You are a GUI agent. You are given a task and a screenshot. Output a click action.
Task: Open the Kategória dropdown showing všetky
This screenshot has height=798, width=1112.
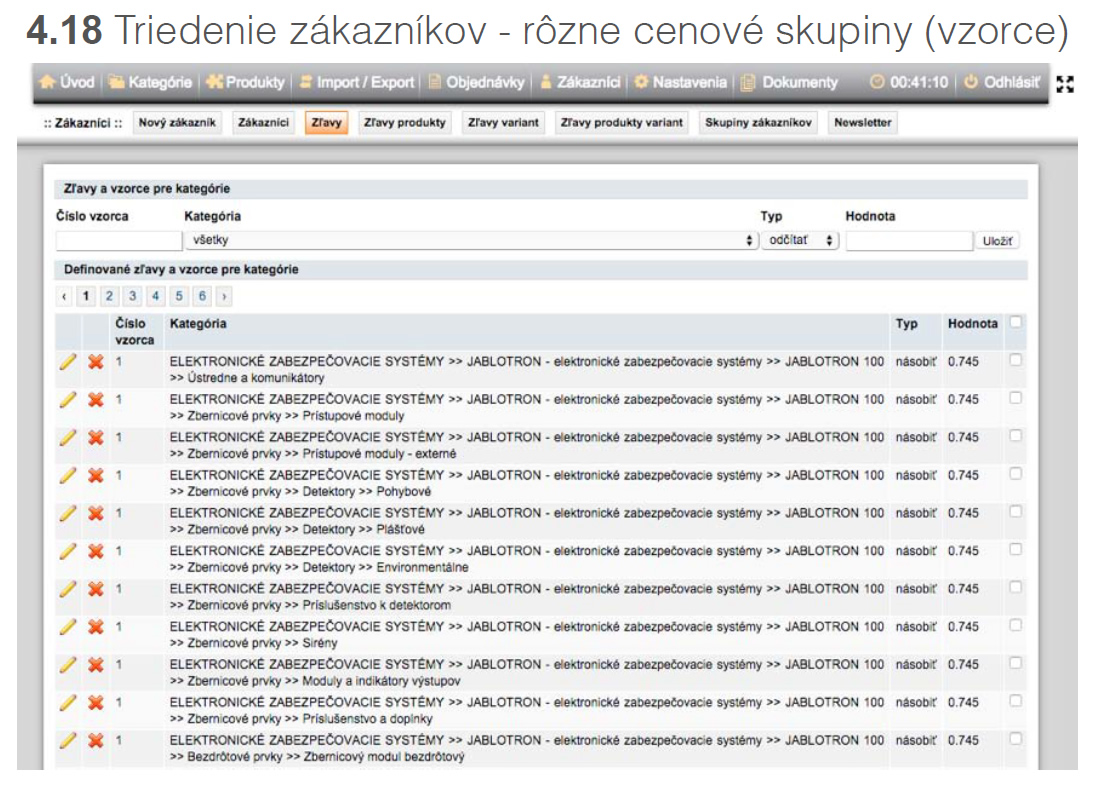pyautogui.click(x=470, y=241)
